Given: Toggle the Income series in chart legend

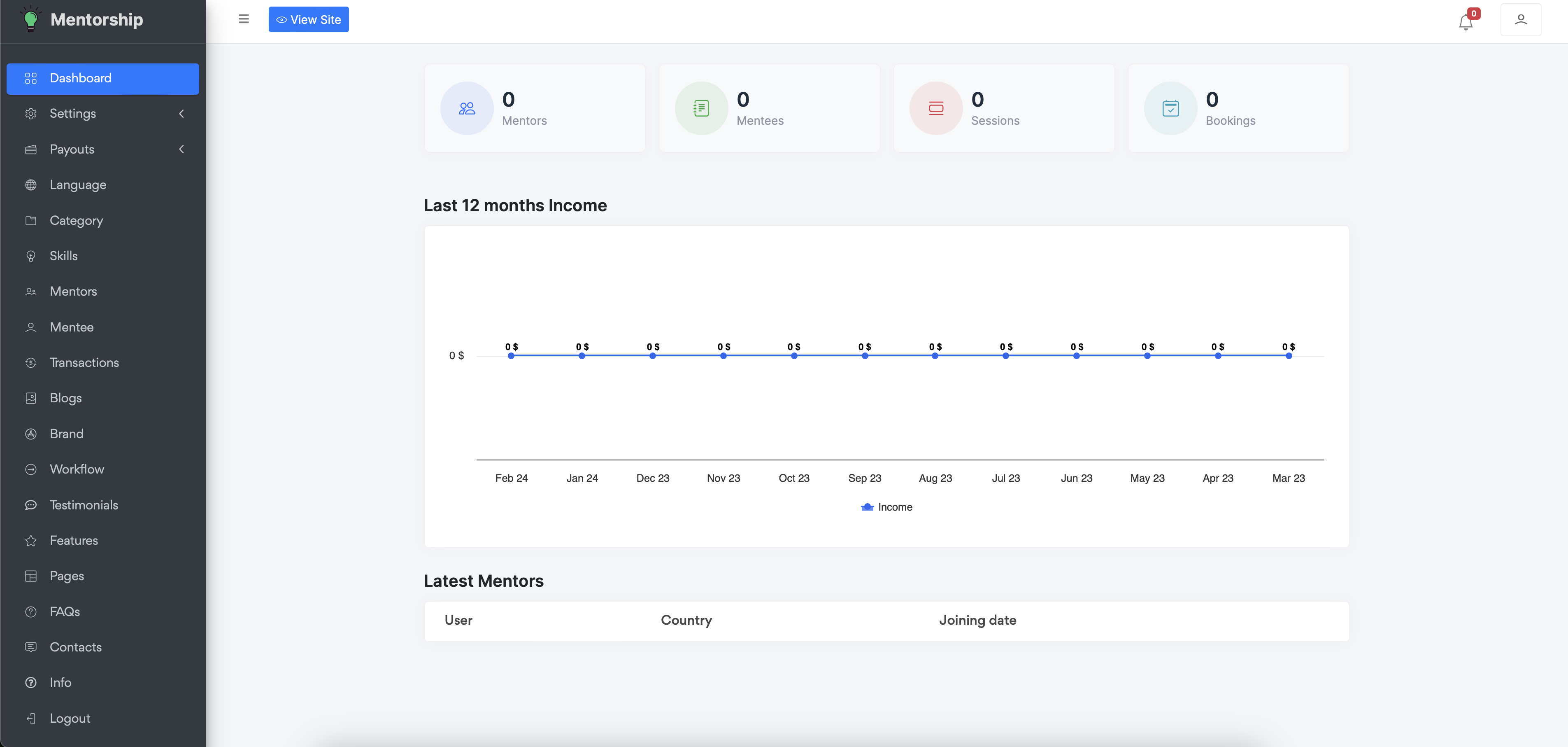Looking at the screenshot, I should [x=886, y=507].
